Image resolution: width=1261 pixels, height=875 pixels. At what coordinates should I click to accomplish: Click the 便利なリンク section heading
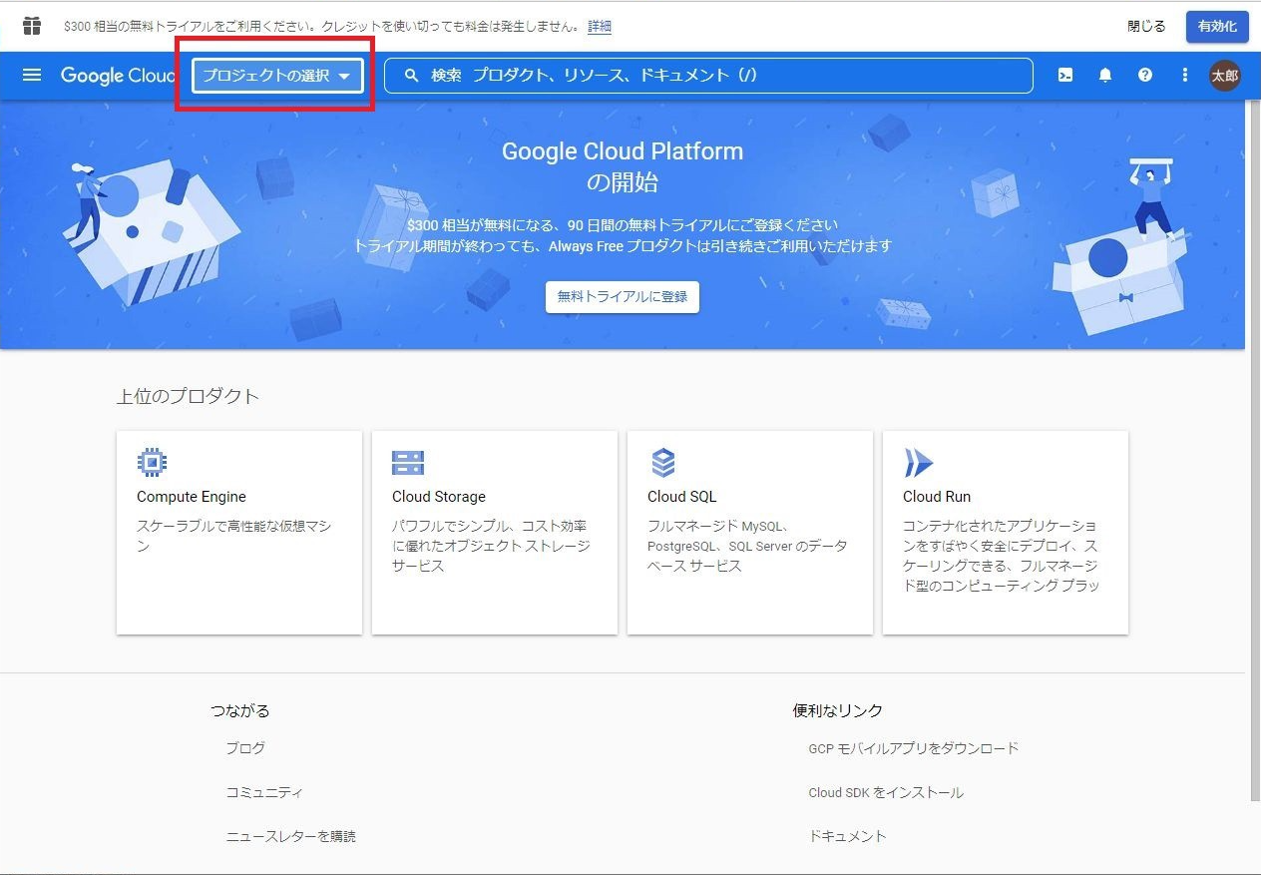click(x=838, y=711)
